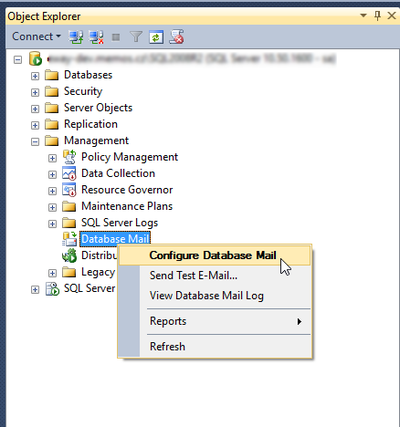The height and width of the screenshot is (427, 400).
Task: Choose View Database Mail Log entry
Action: click(215, 296)
